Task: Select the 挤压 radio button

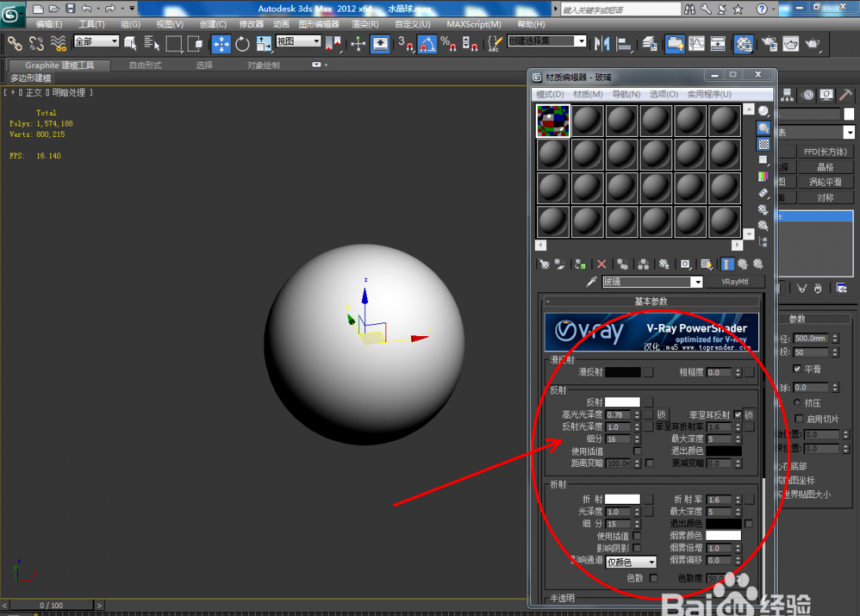Action: tap(797, 403)
